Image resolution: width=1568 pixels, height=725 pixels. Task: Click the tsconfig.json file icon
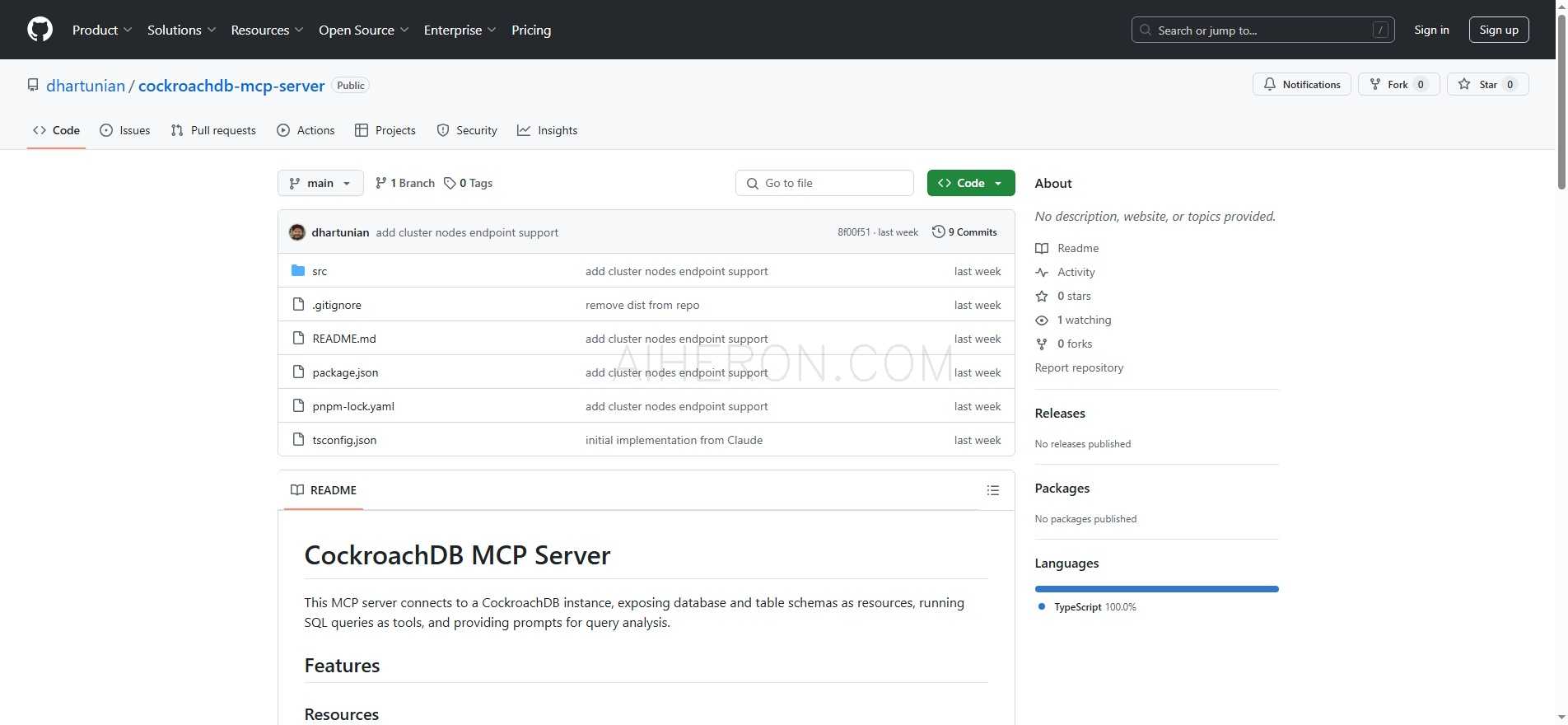pyautogui.click(x=298, y=440)
